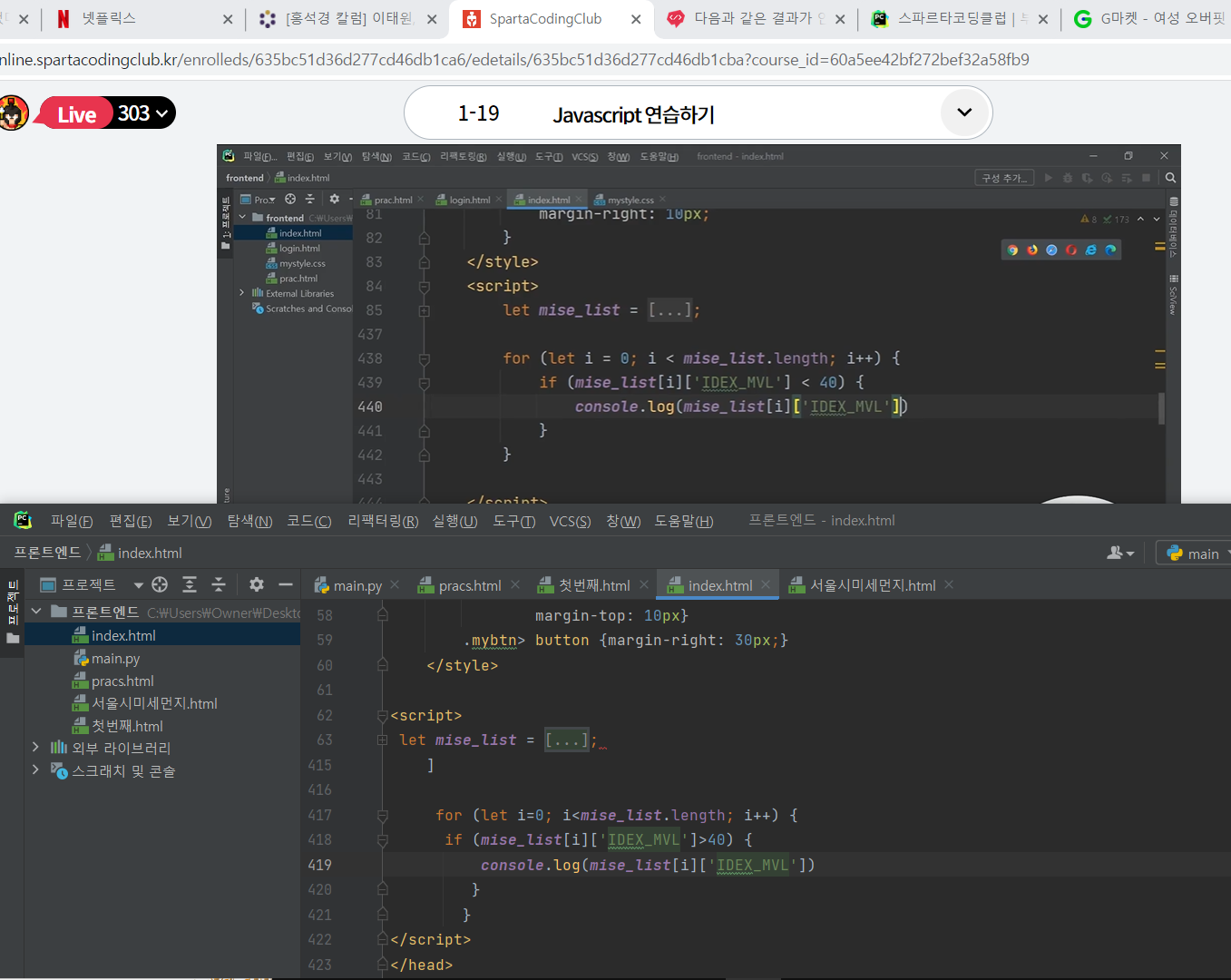This screenshot has height=980, width=1231.
Task: Select main.py in the project tree
Action: (x=115, y=658)
